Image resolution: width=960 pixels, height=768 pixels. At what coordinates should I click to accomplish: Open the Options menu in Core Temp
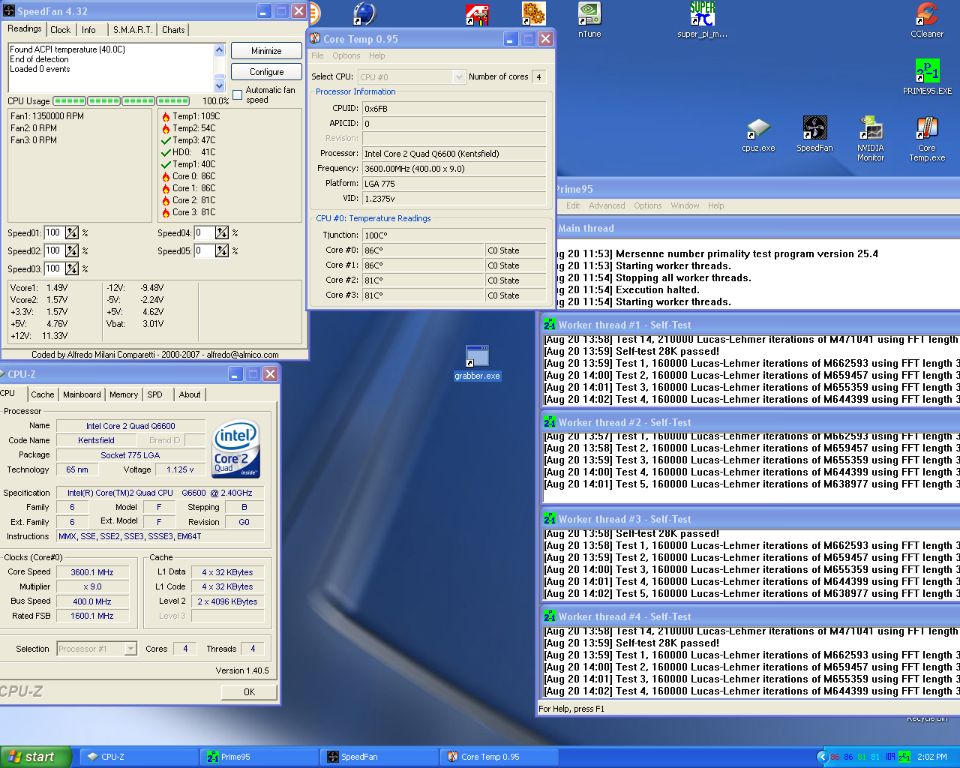(x=346, y=56)
